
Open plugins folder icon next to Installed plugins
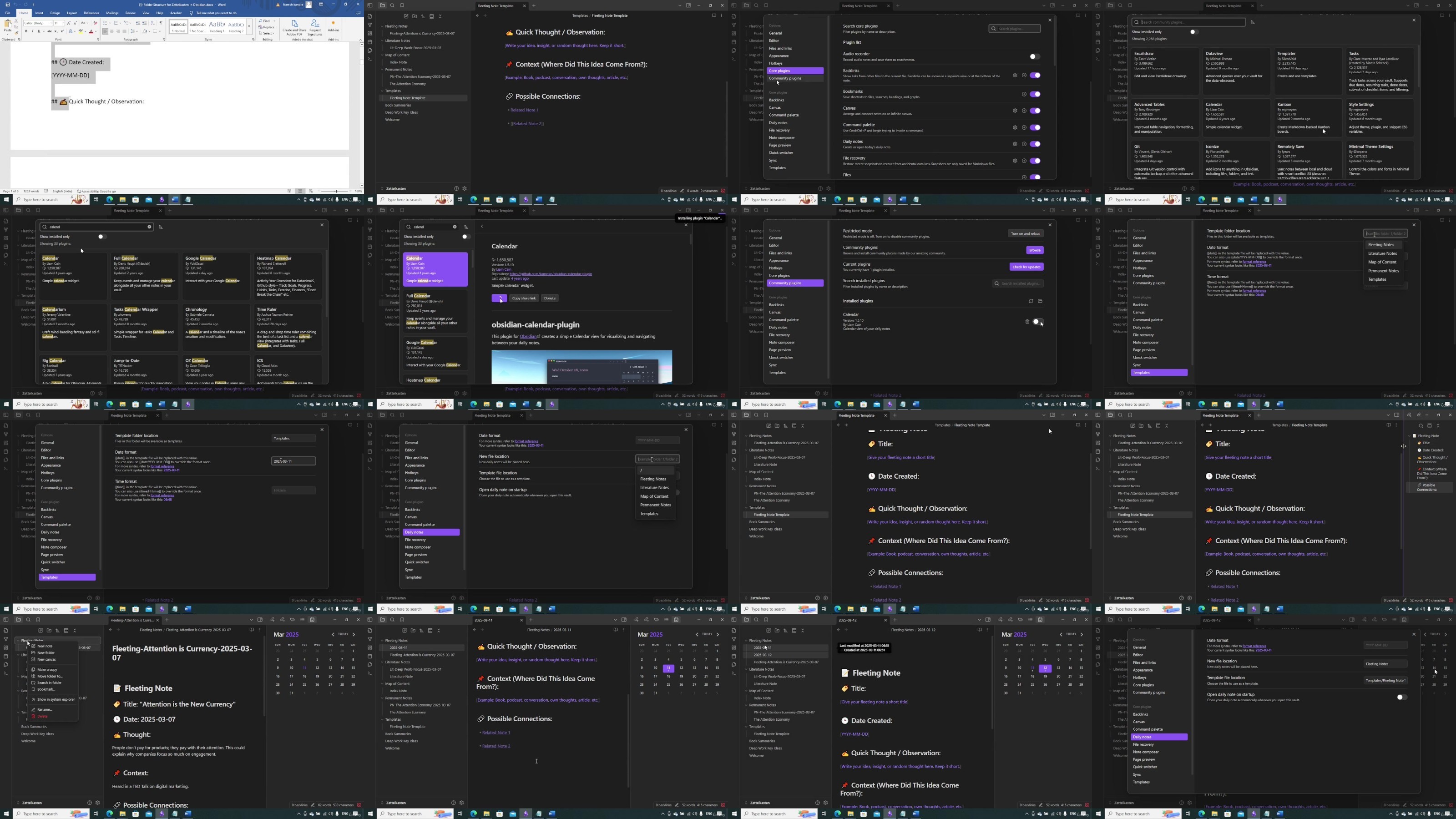pyautogui.click(x=1040, y=301)
